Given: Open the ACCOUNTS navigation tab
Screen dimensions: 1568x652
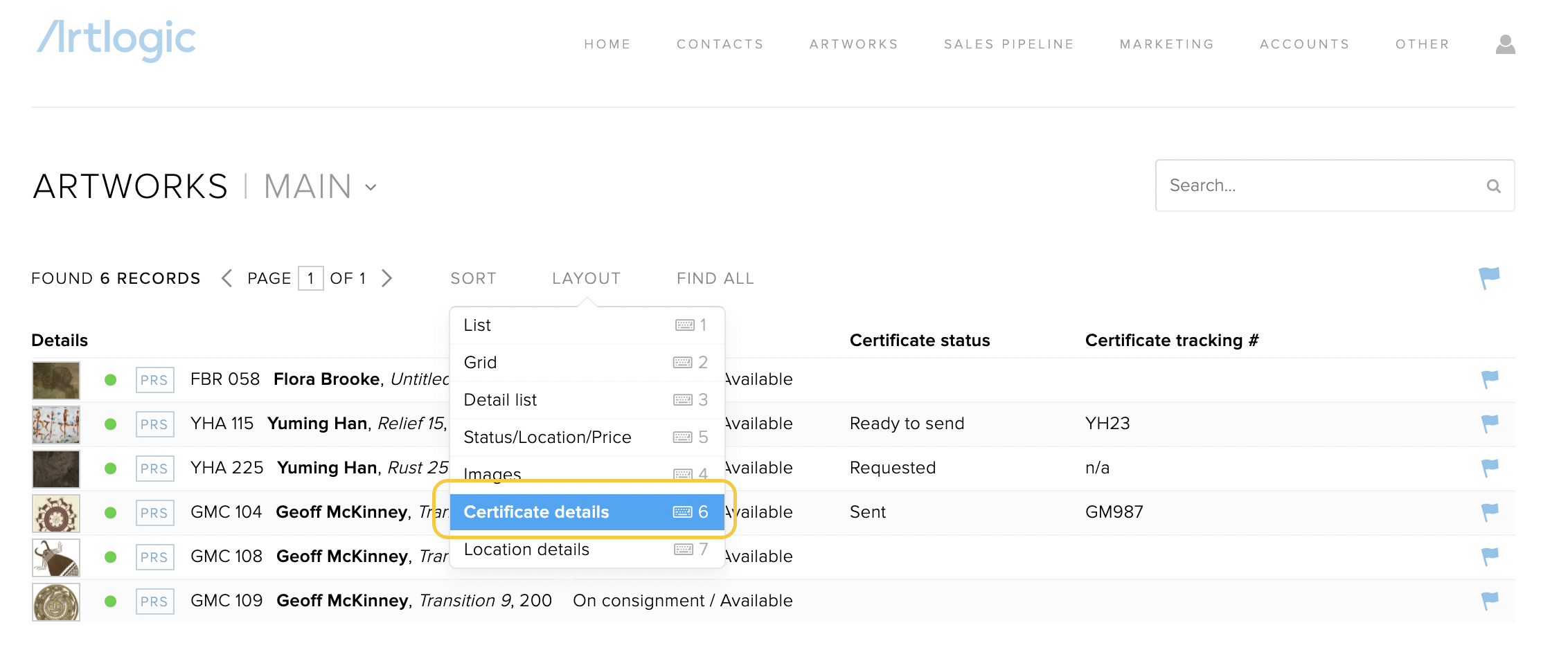Looking at the screenshot, I should coord(1305,44).
